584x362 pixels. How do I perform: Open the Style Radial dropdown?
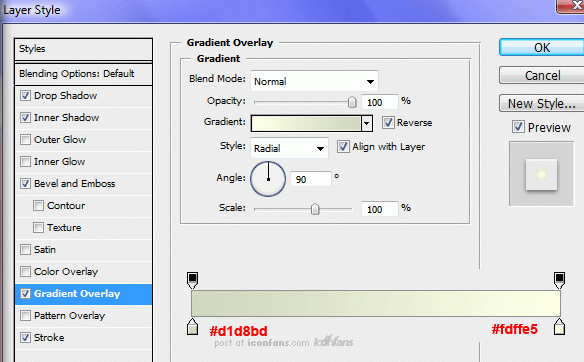click(289, 148)
